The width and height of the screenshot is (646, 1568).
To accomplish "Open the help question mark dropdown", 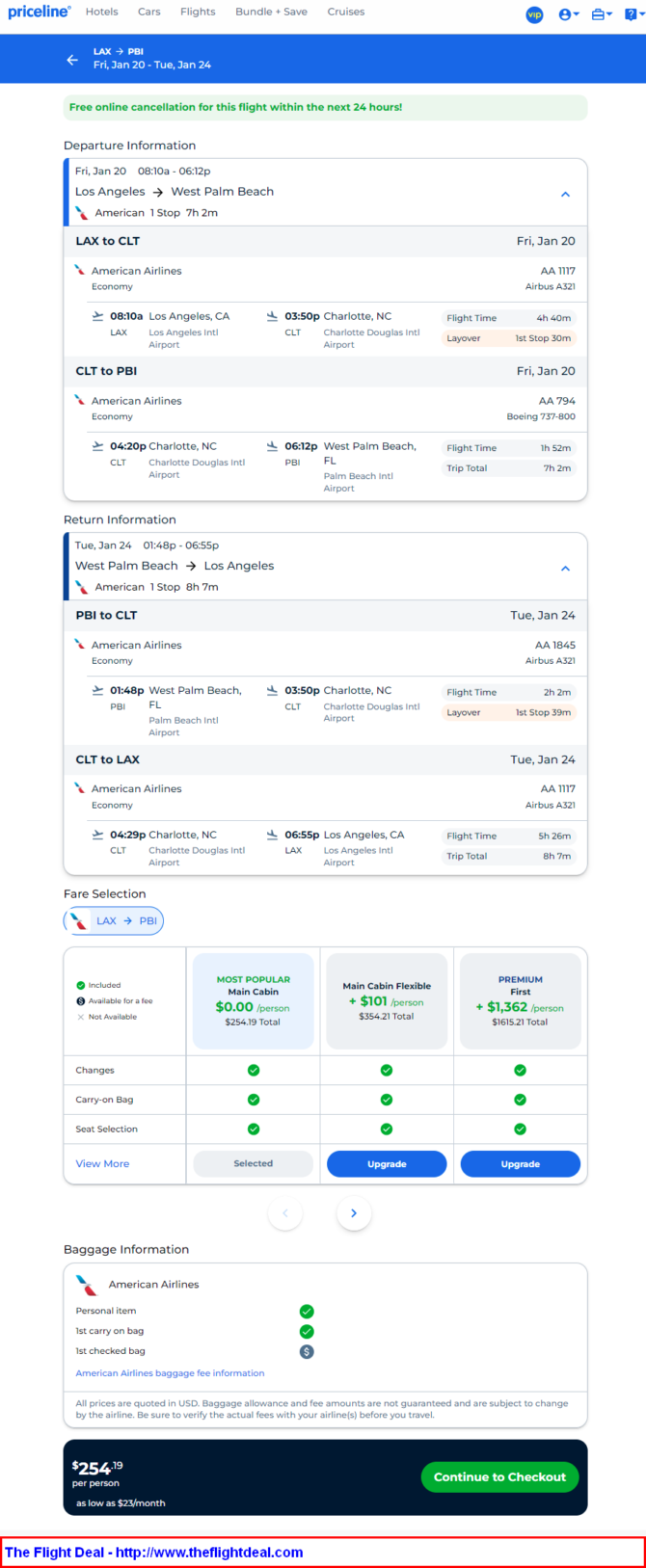I will tap(634, 14).
